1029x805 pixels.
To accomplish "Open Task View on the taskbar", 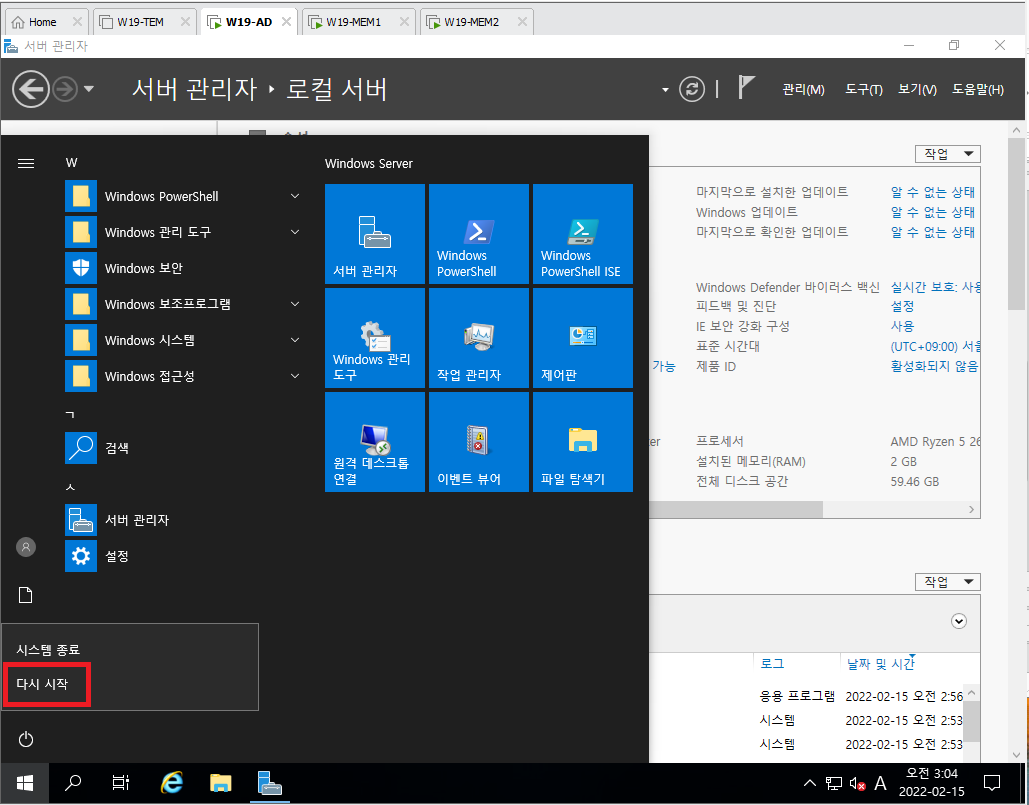I will pos(121,783).
